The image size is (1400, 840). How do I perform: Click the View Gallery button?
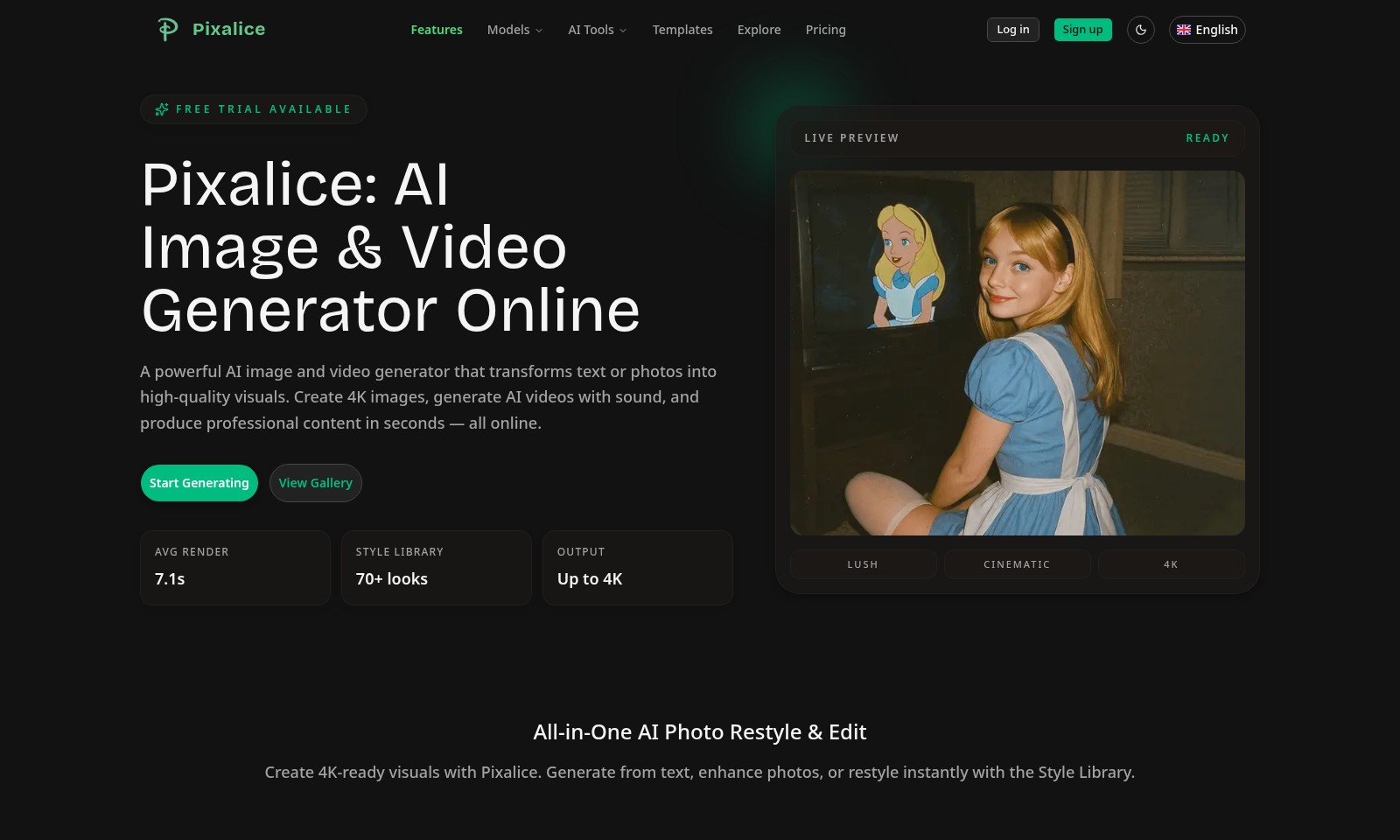point(316,483)
